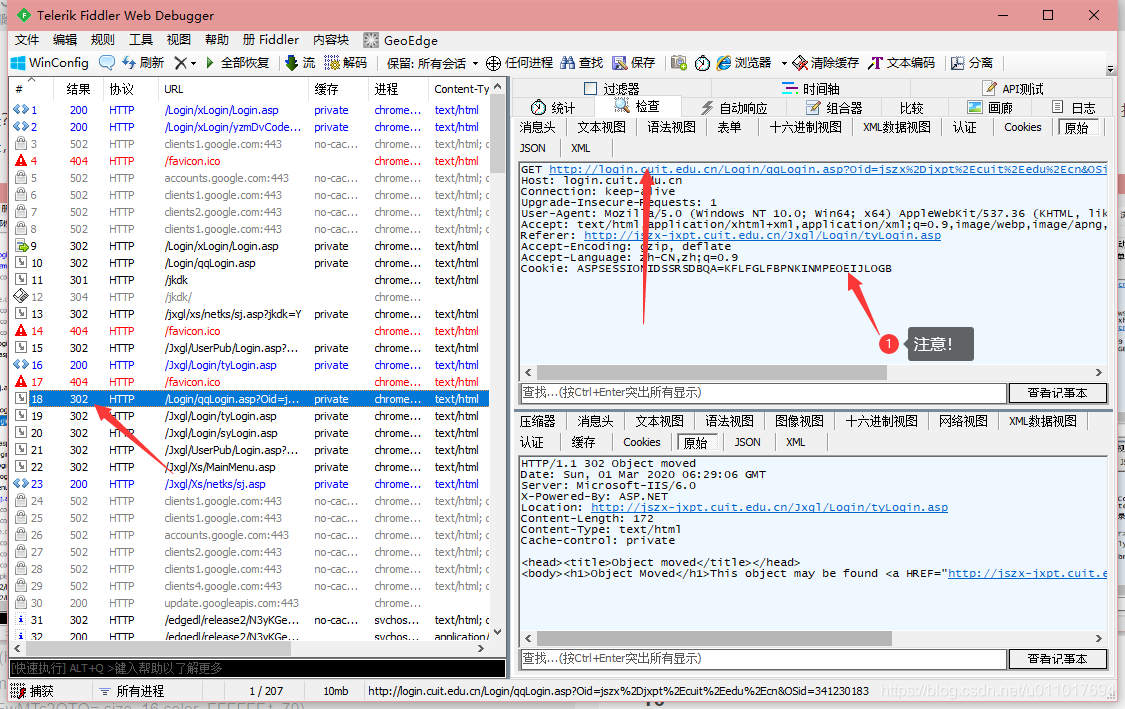Click the request pane find input field
The height and width of the screenshot is (709, 1125).
[x=763, y=393]
